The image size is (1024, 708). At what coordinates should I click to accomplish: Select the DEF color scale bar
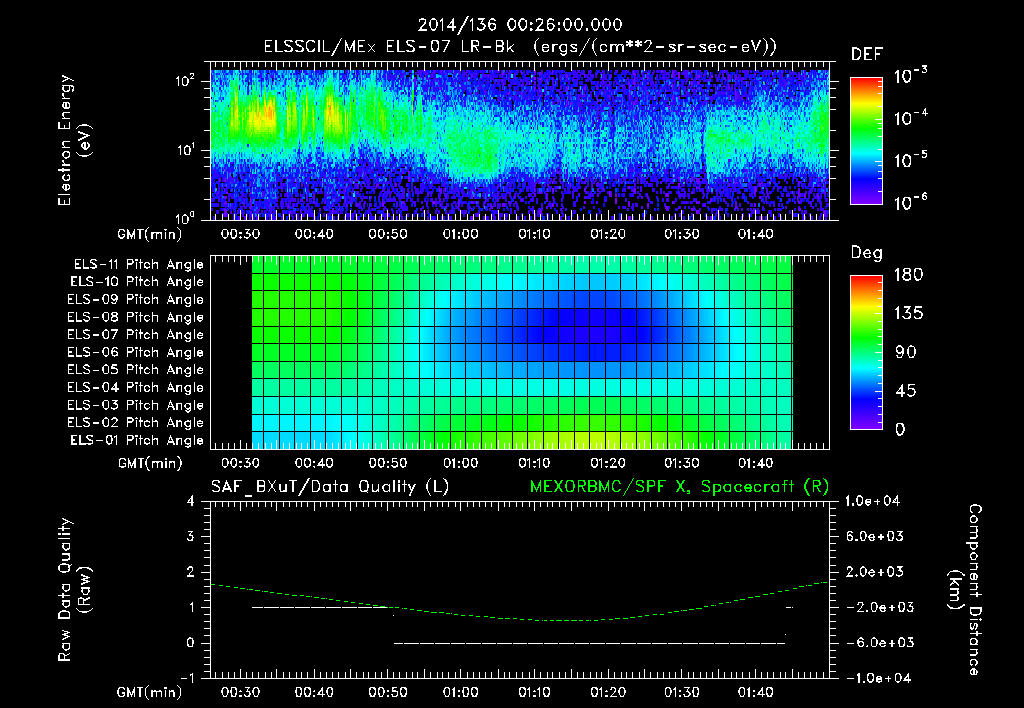[866, 140]
